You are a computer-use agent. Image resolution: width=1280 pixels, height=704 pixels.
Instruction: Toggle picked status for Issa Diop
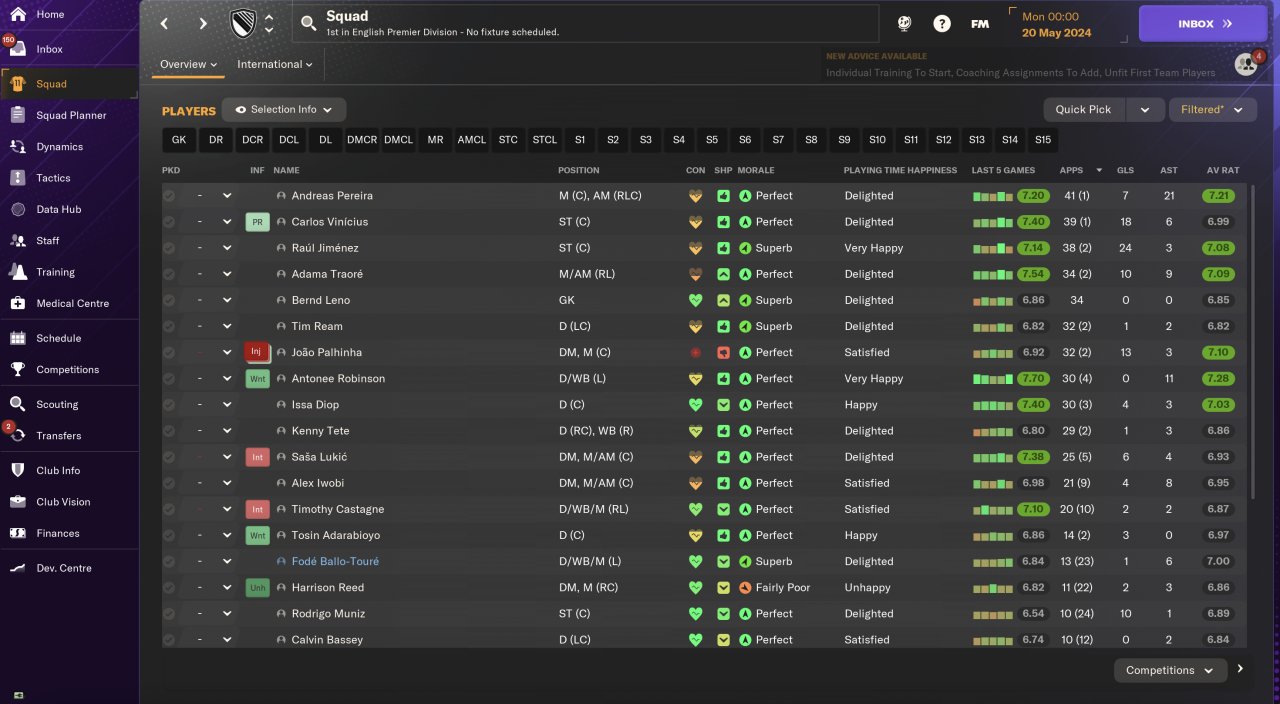169,405
